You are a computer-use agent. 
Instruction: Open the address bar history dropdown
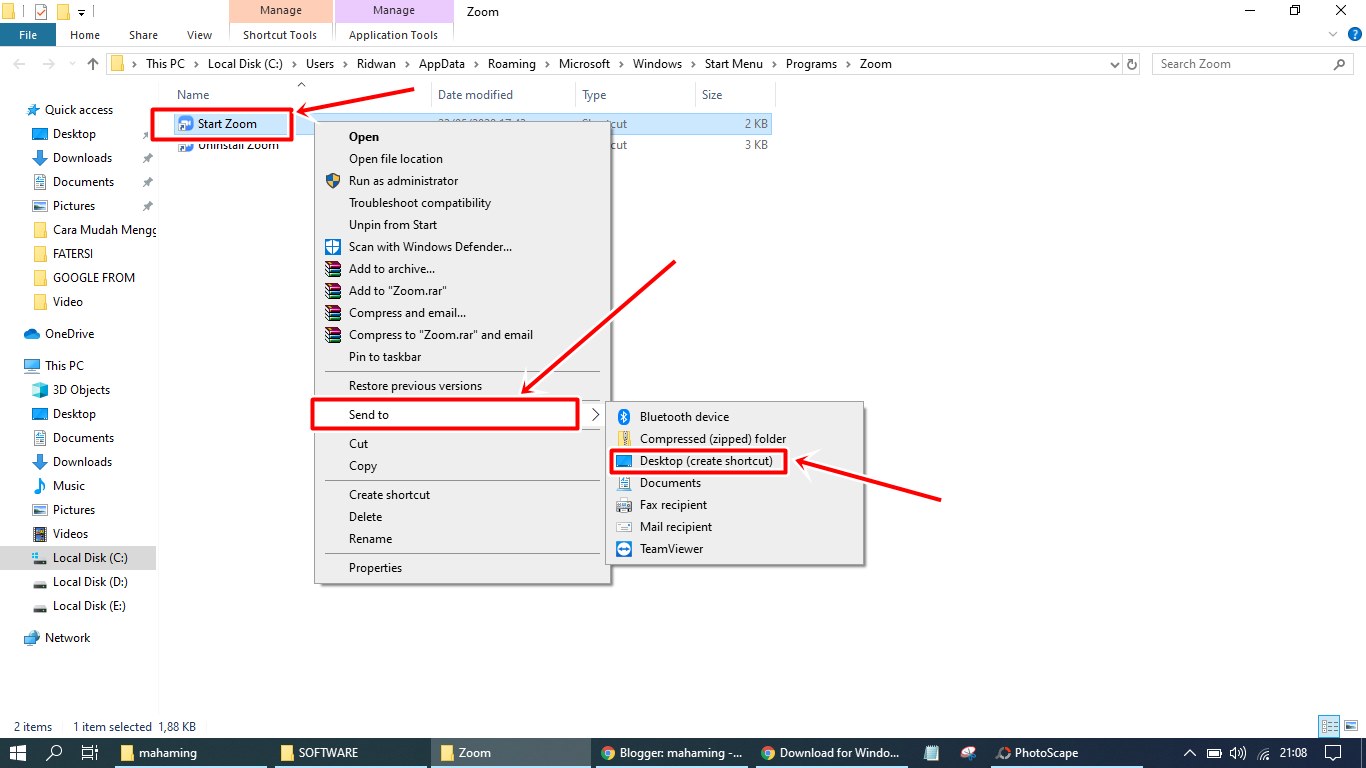1115,64
